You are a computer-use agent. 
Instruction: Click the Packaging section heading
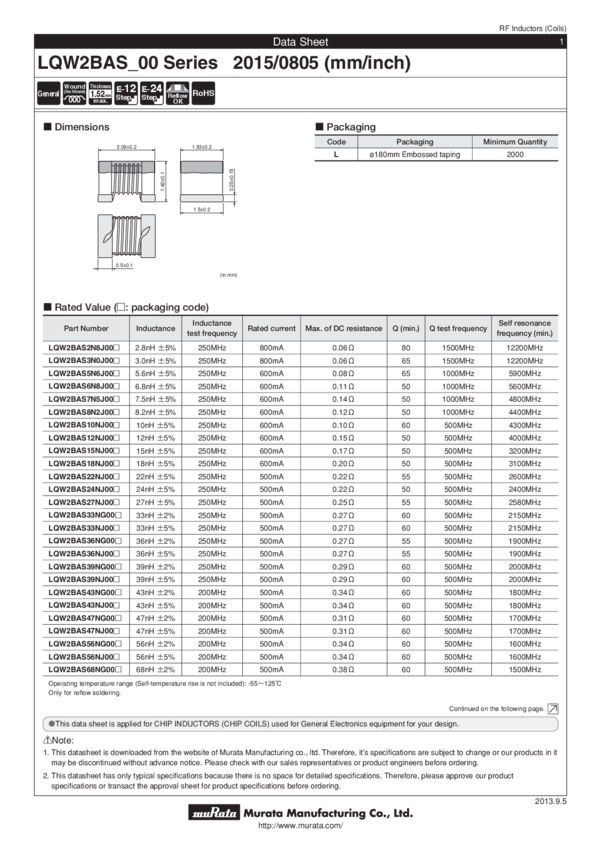pos(346,127)
